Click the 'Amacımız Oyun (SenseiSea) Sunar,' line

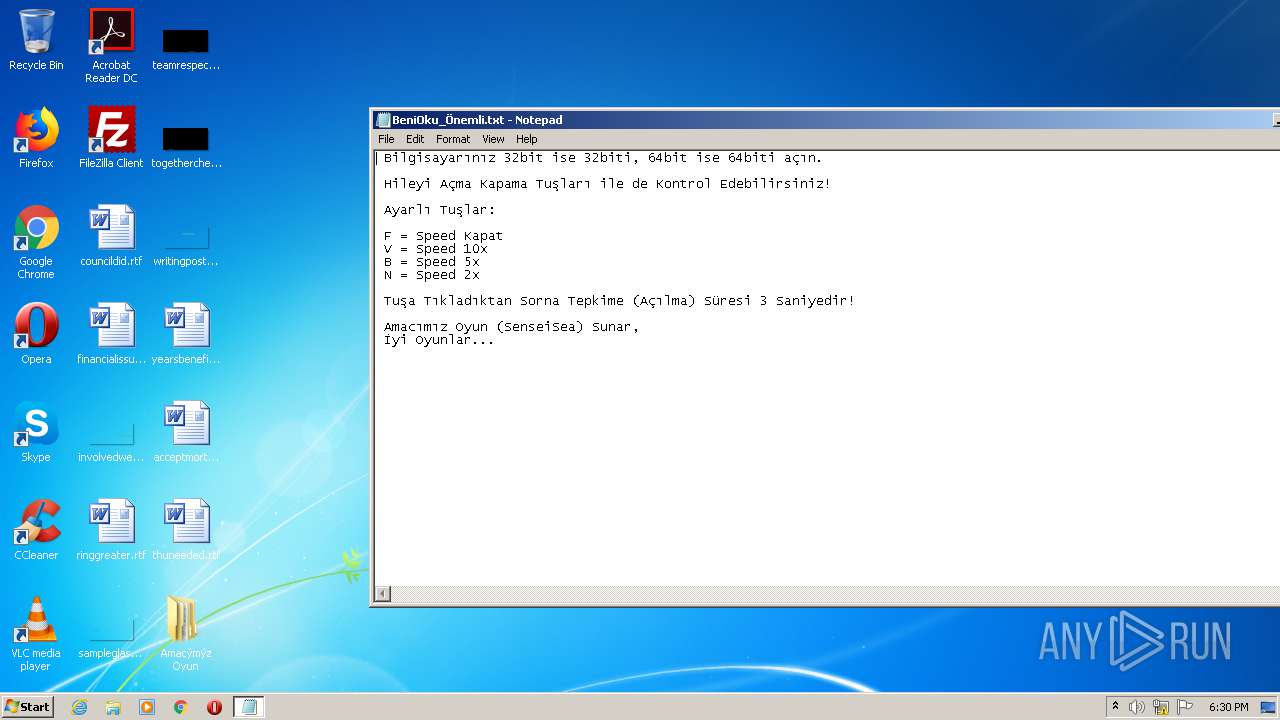point(511,327)
